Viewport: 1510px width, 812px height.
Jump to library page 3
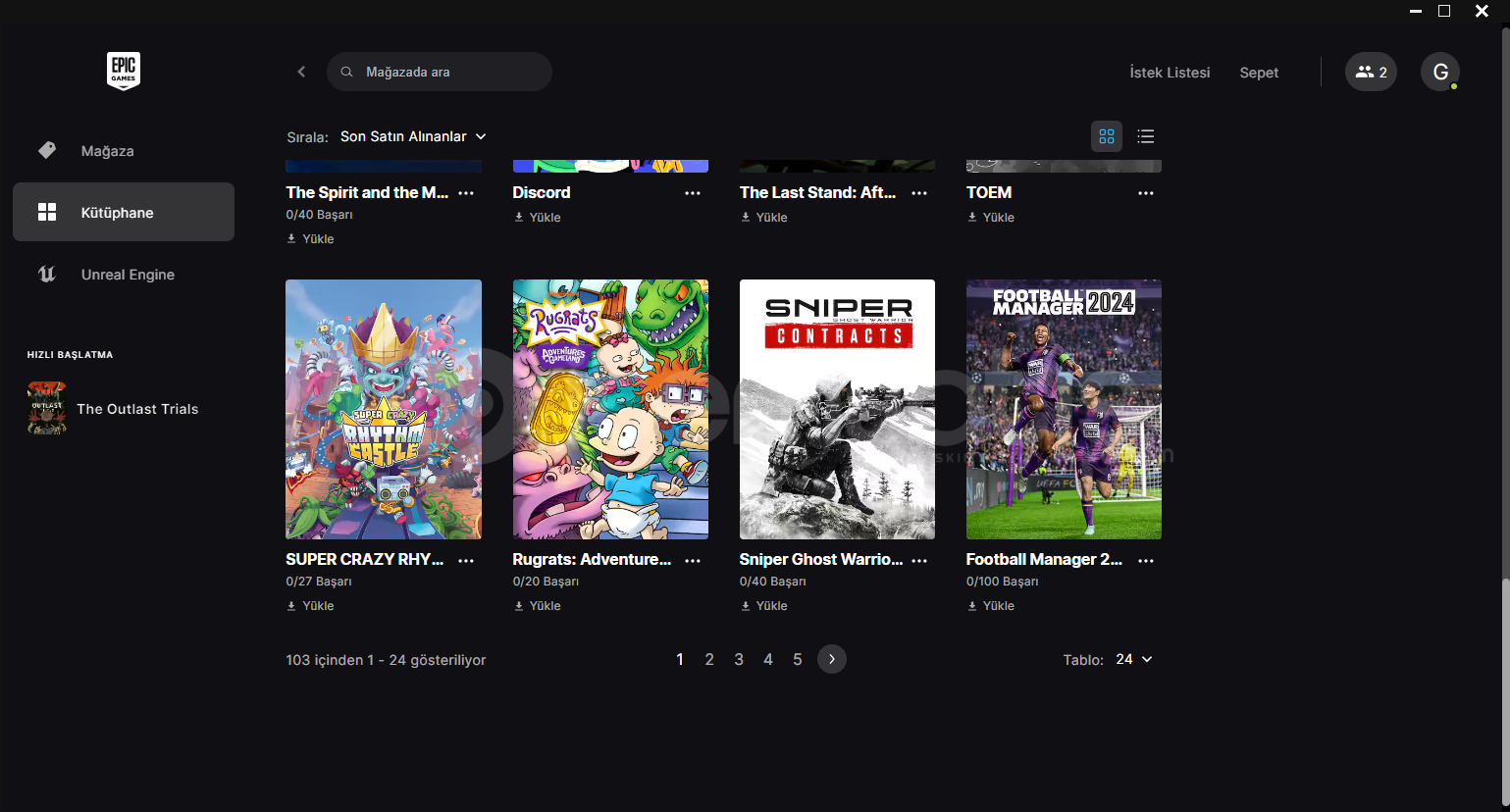(739, 659)
